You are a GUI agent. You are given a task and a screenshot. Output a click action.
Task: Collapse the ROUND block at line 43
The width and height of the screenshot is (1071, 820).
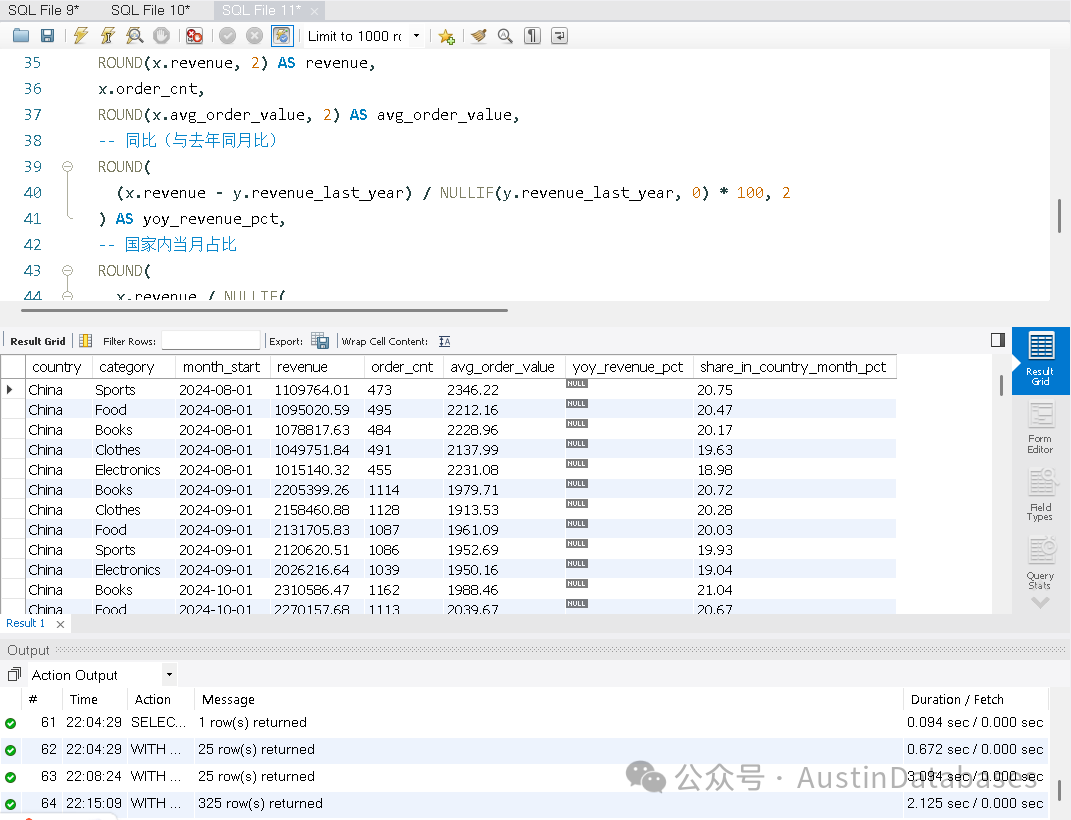[68, 270]
